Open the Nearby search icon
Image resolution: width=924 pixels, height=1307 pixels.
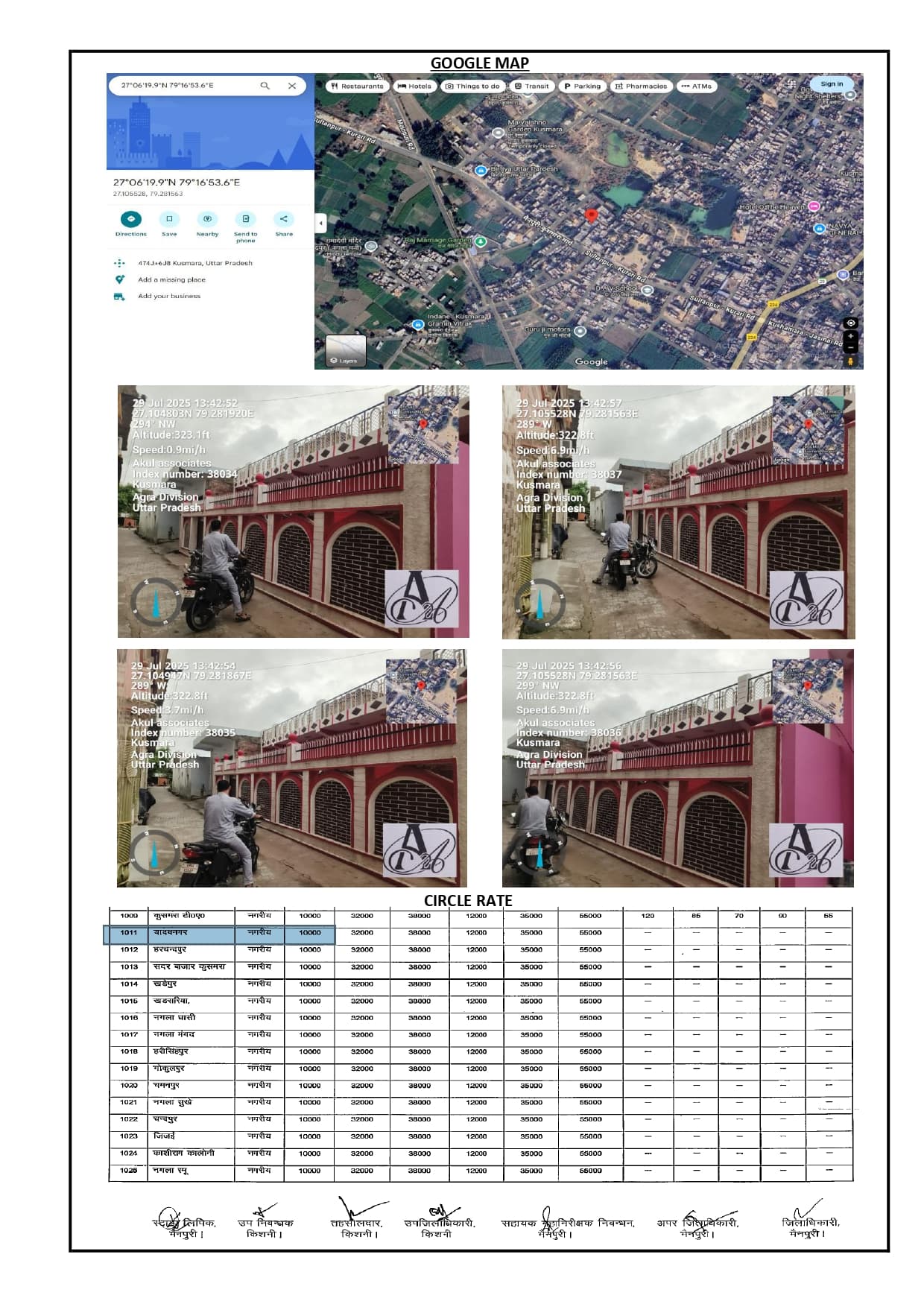pyautogui.click(x=207, y=219)
